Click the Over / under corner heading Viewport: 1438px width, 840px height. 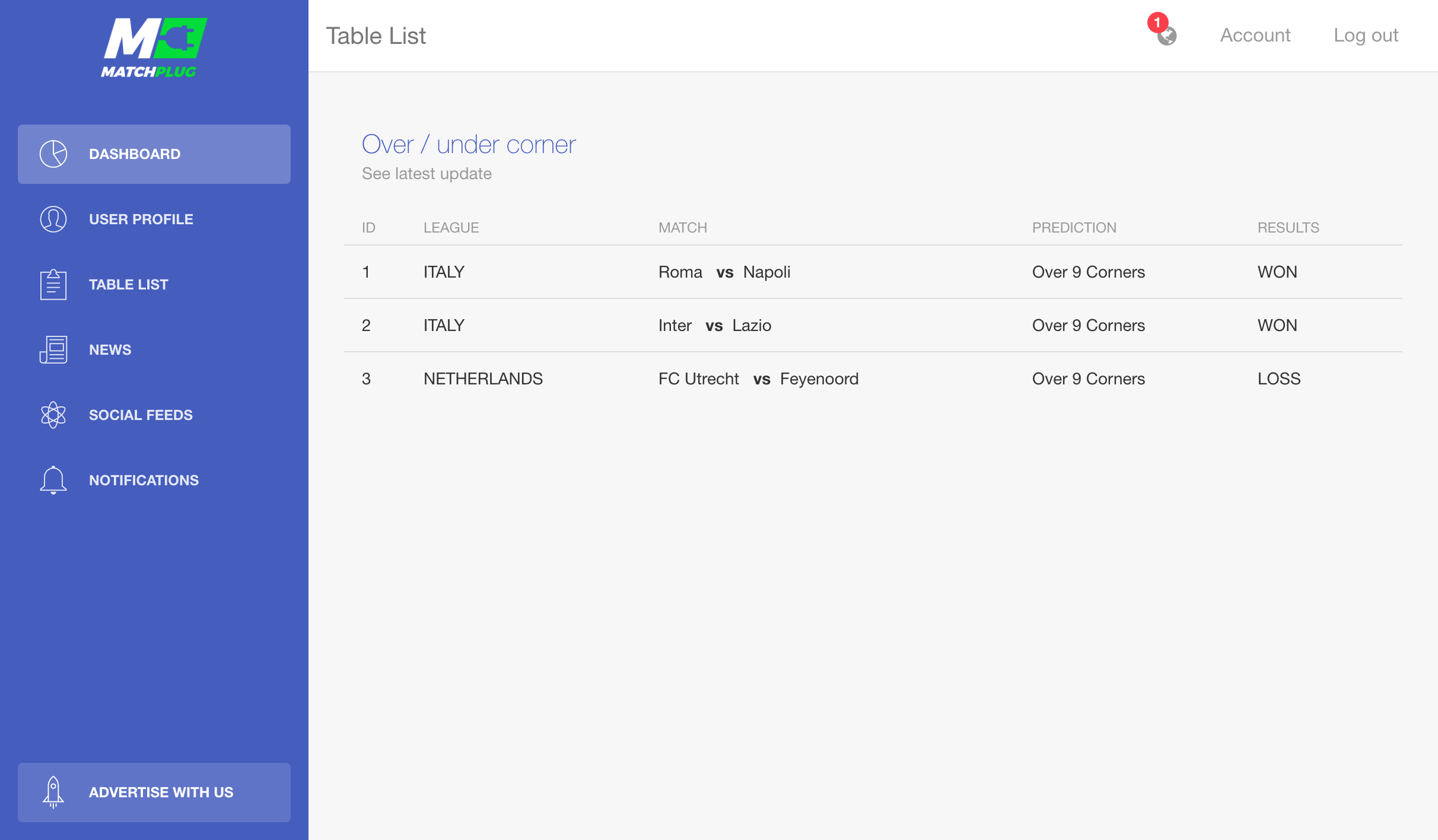click(469, 144)
